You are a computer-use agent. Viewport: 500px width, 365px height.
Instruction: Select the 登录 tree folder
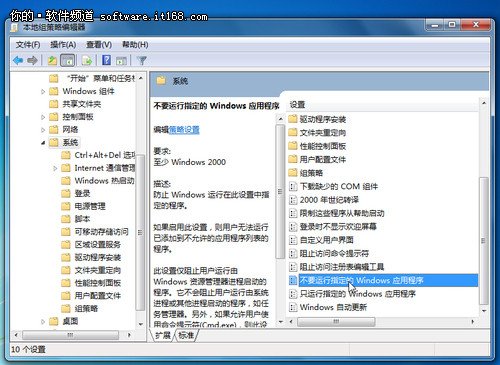coord(82,193)
